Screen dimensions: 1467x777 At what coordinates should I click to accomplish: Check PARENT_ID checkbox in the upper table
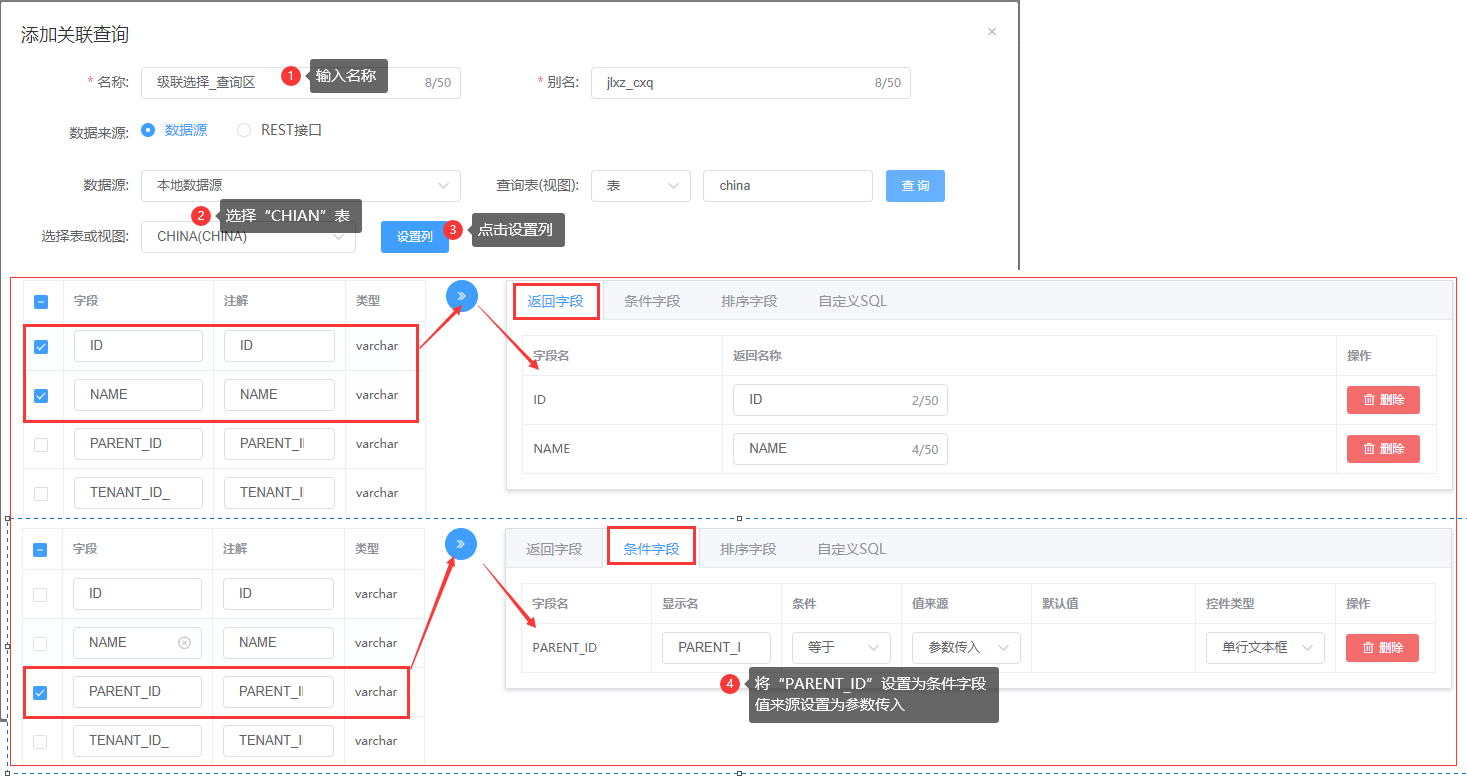coord(41,445)
